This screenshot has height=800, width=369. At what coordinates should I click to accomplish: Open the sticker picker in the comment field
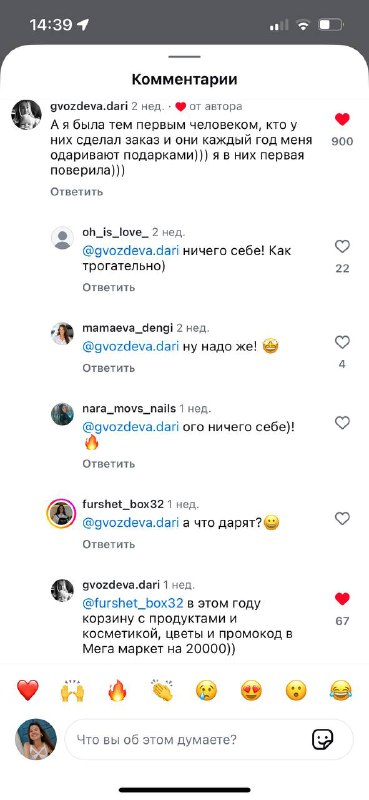pyautogui.click(x=323, y=739)
